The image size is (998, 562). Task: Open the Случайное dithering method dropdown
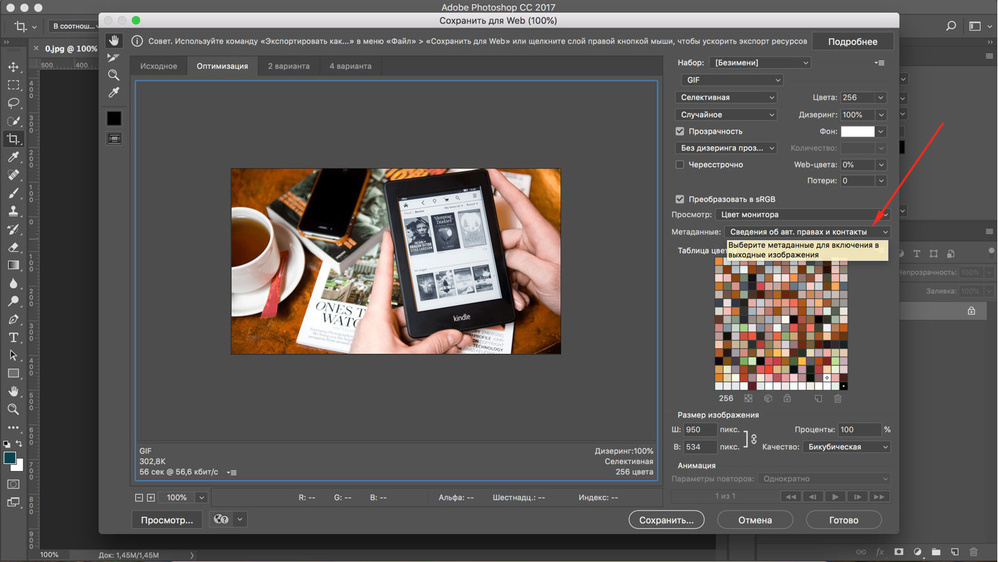tap(726, 115)
